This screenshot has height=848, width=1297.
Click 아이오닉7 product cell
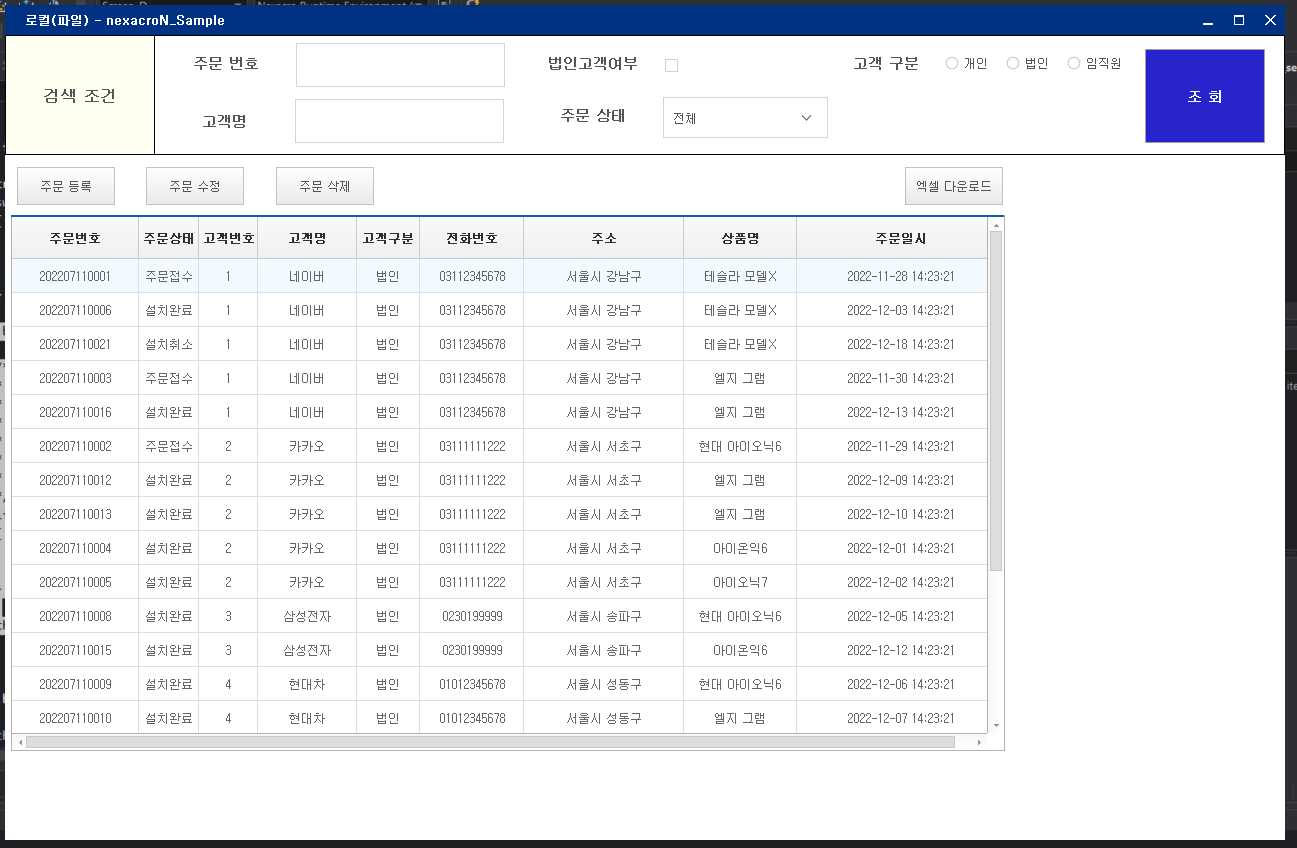click(740, 582)
